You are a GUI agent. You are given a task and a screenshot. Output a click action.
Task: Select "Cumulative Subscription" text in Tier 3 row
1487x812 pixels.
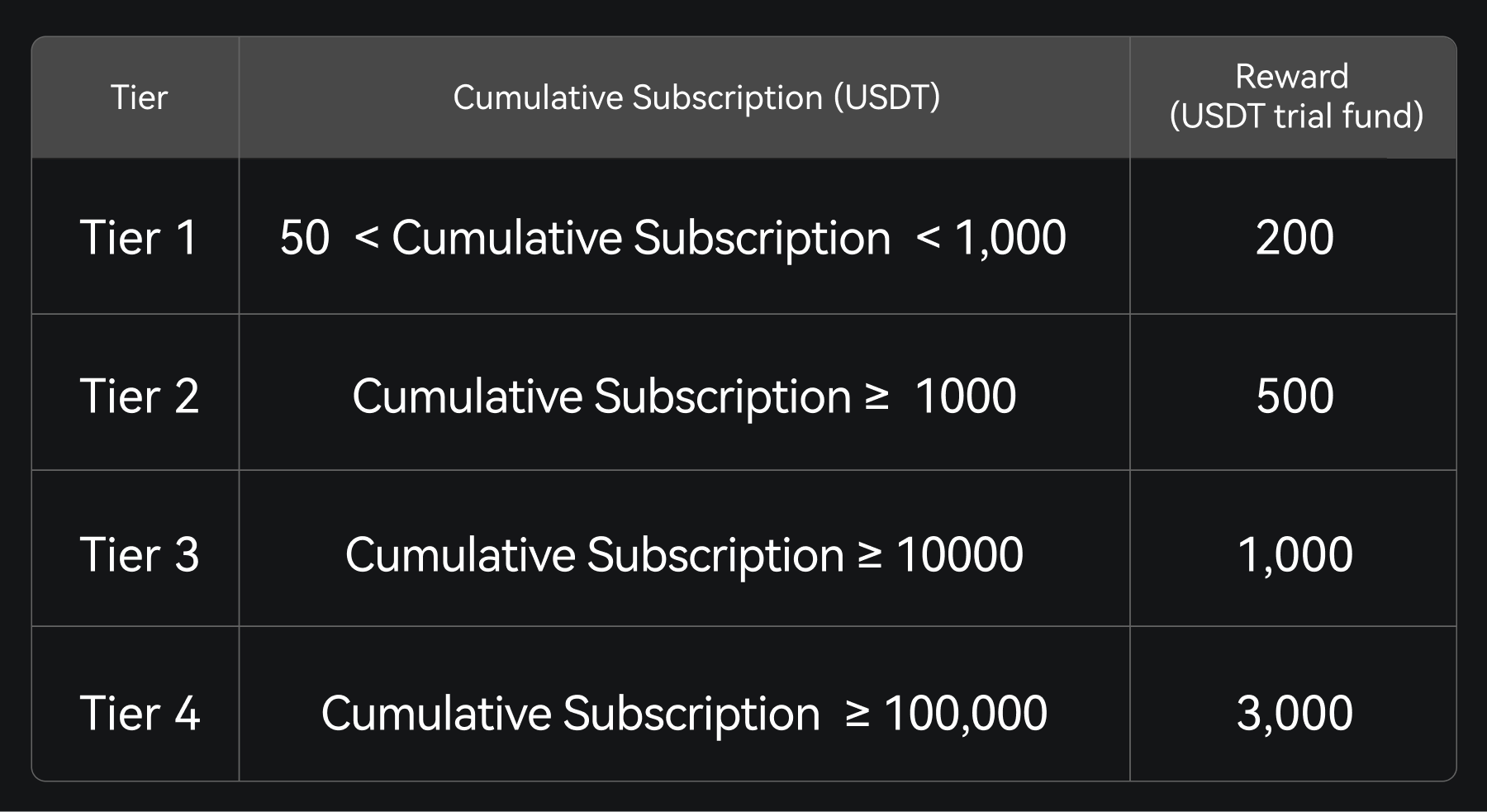pyautogui.click(x=594, y=554)
